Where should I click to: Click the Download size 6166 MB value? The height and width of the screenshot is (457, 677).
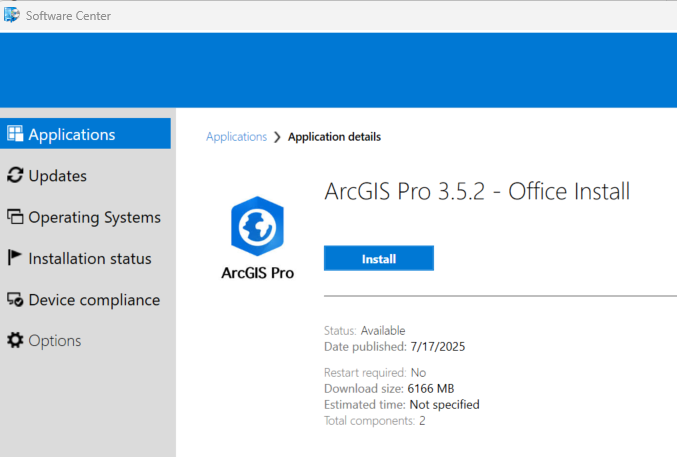[x=430, y=388]
